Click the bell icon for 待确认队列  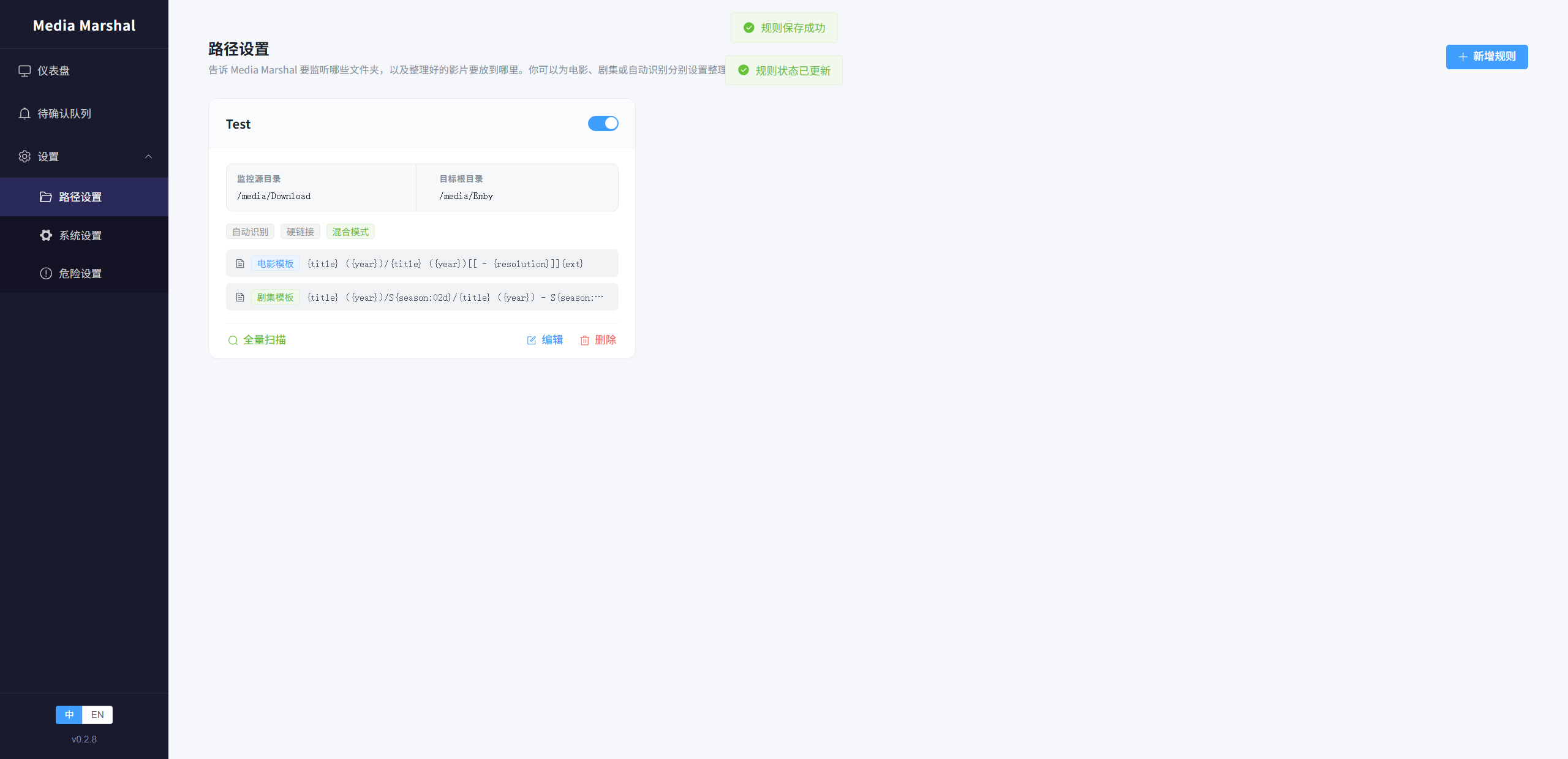pos(24,113)
